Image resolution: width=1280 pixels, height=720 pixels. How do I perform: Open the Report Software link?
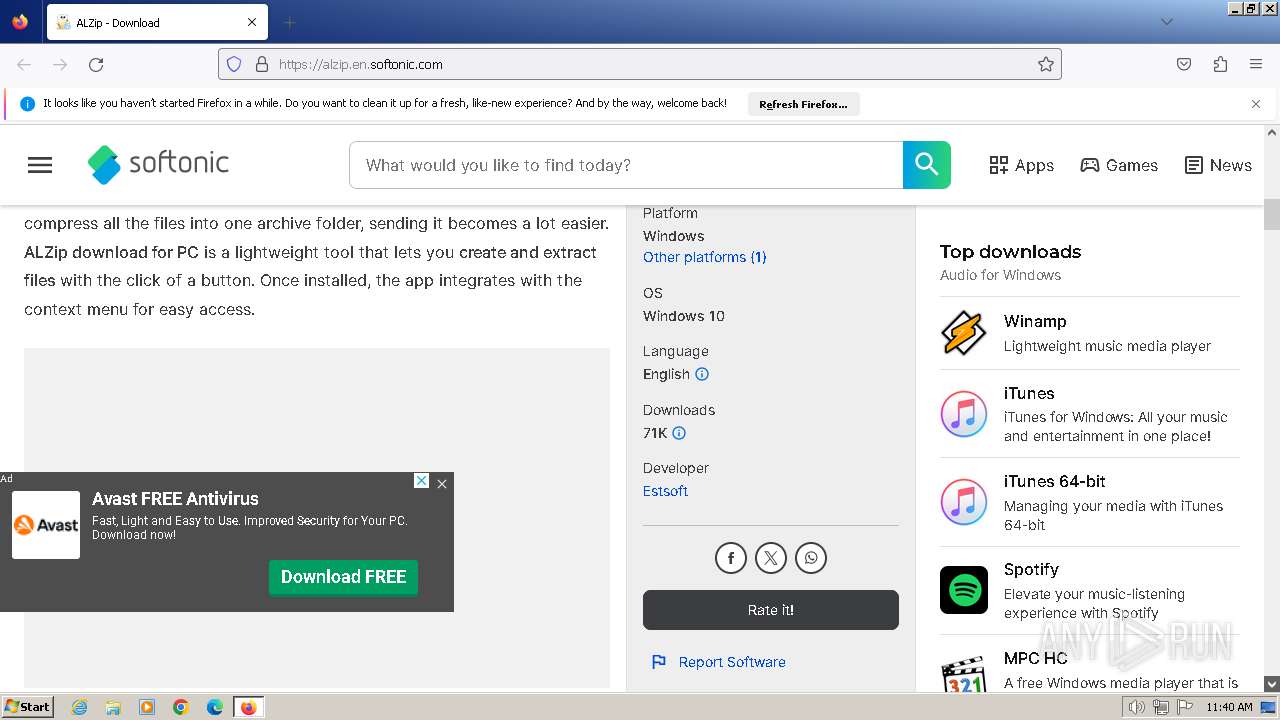719,662
